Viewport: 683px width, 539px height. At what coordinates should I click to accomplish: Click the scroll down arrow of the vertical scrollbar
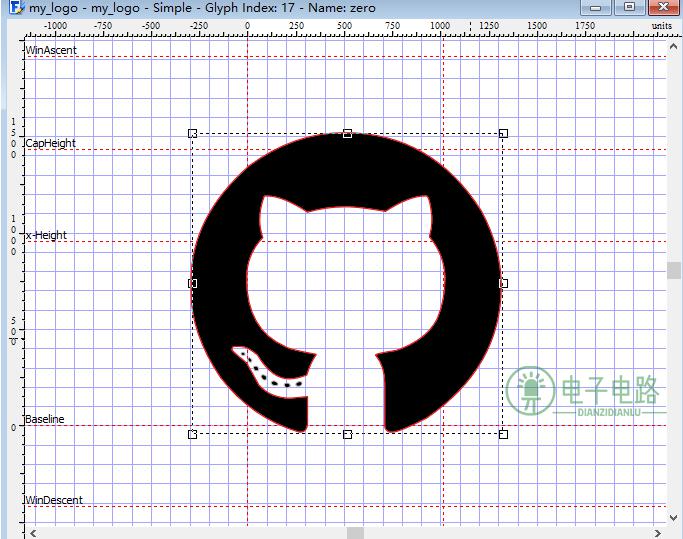(x=673, y=518)
